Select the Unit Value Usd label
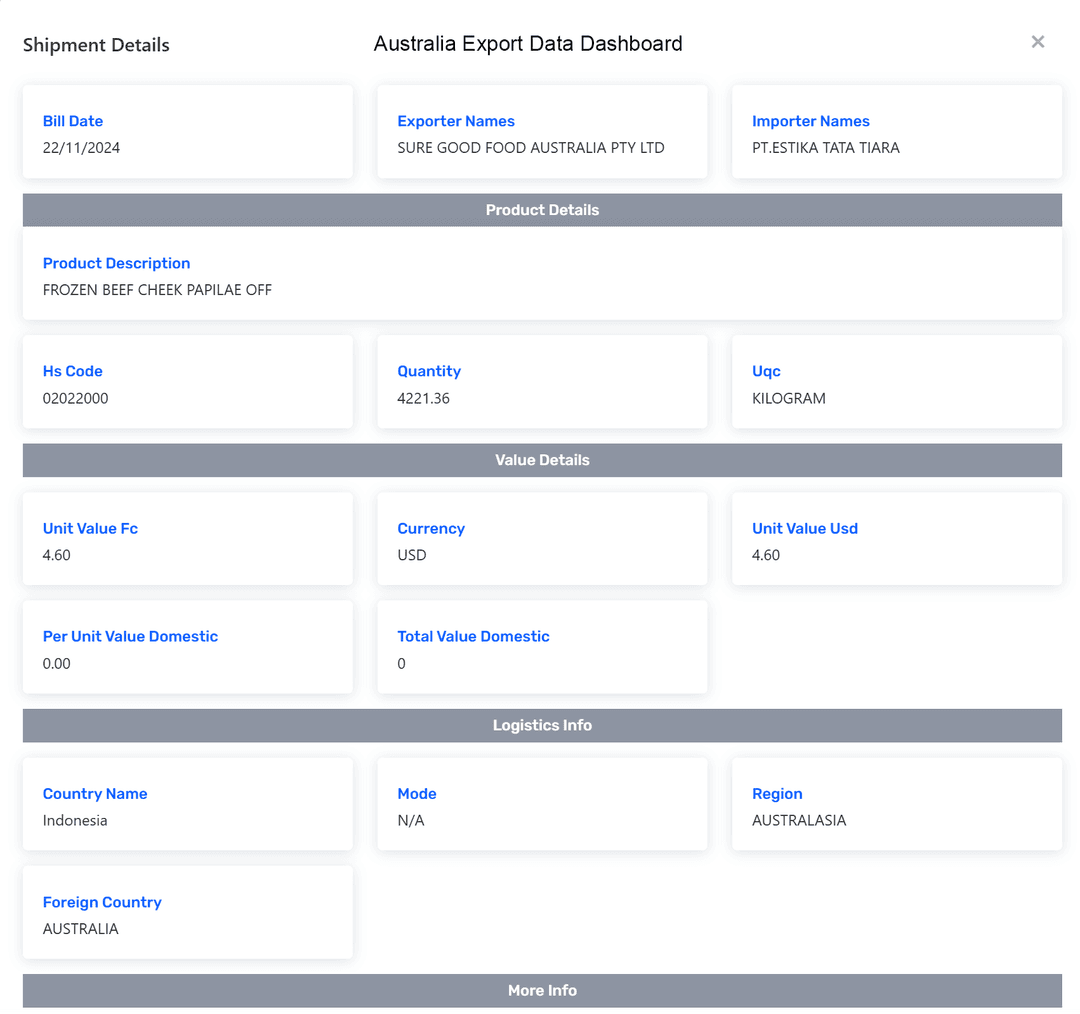The height and width of the screenshot is (1014, 1080). click(804, 528)
